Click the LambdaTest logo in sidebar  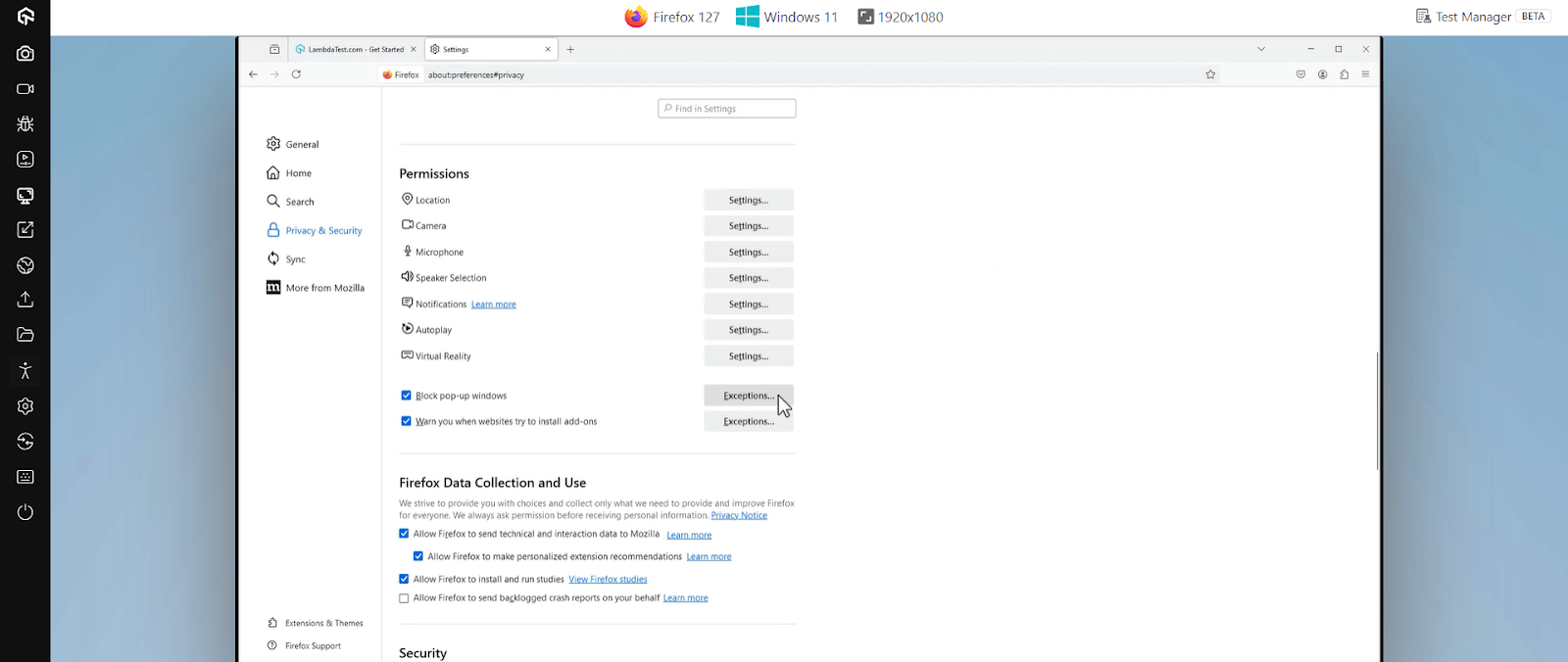tap(25, 17)
